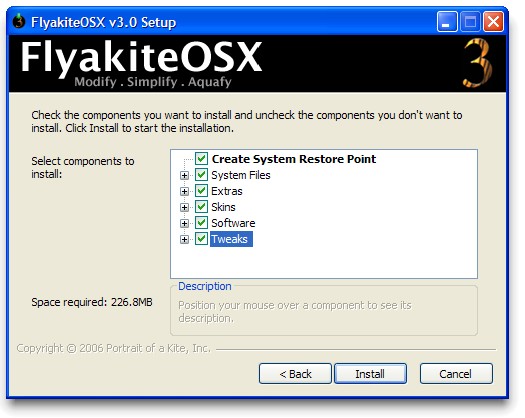
Task: Expand the Software tree node
Action: (184, 223)
